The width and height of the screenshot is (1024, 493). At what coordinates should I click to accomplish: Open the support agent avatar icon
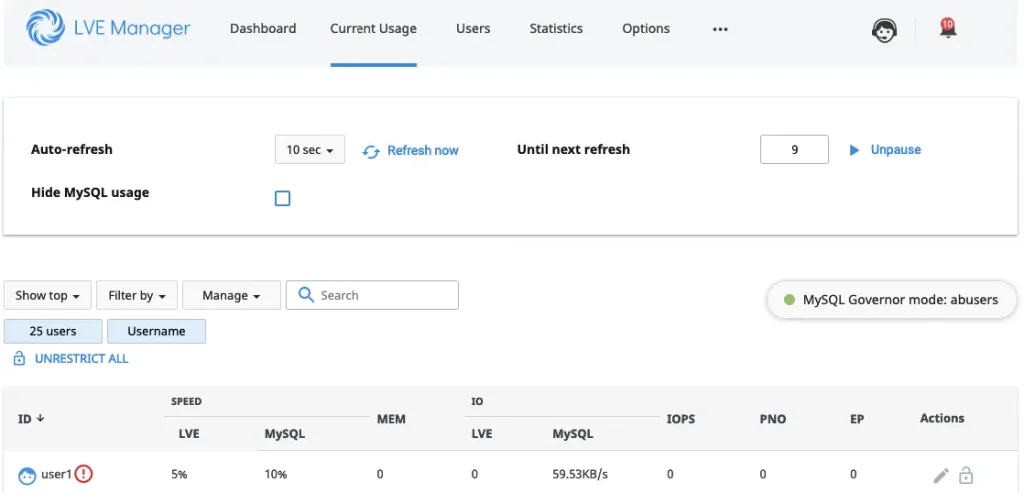point(884,30)
